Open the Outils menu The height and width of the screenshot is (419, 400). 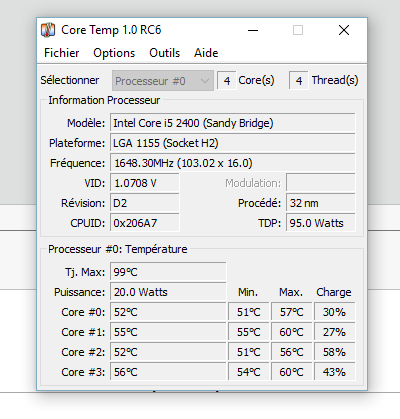[x=165, y=53]
